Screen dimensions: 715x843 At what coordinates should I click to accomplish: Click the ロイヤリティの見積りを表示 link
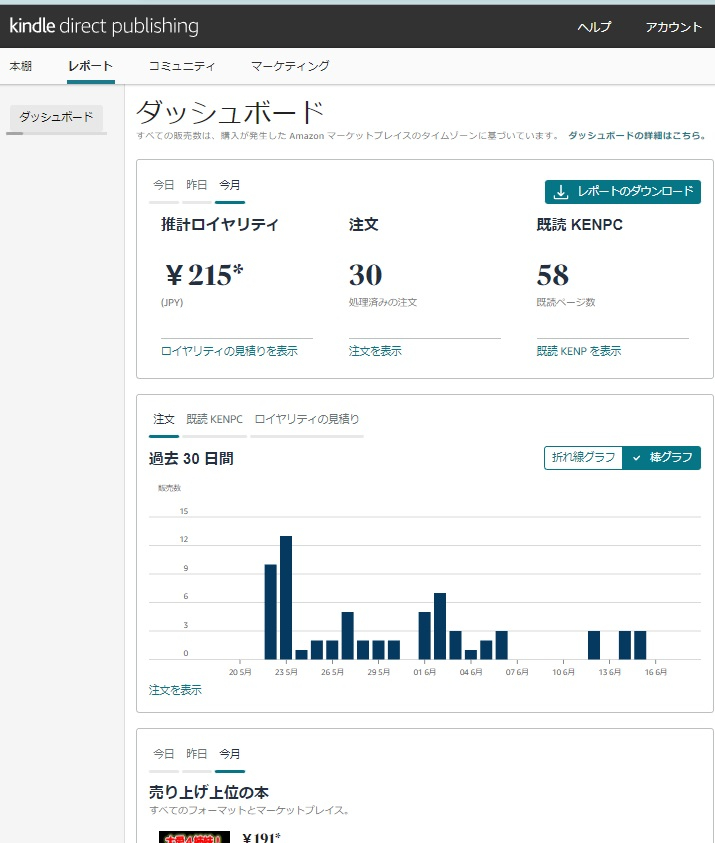pos(229,351)
